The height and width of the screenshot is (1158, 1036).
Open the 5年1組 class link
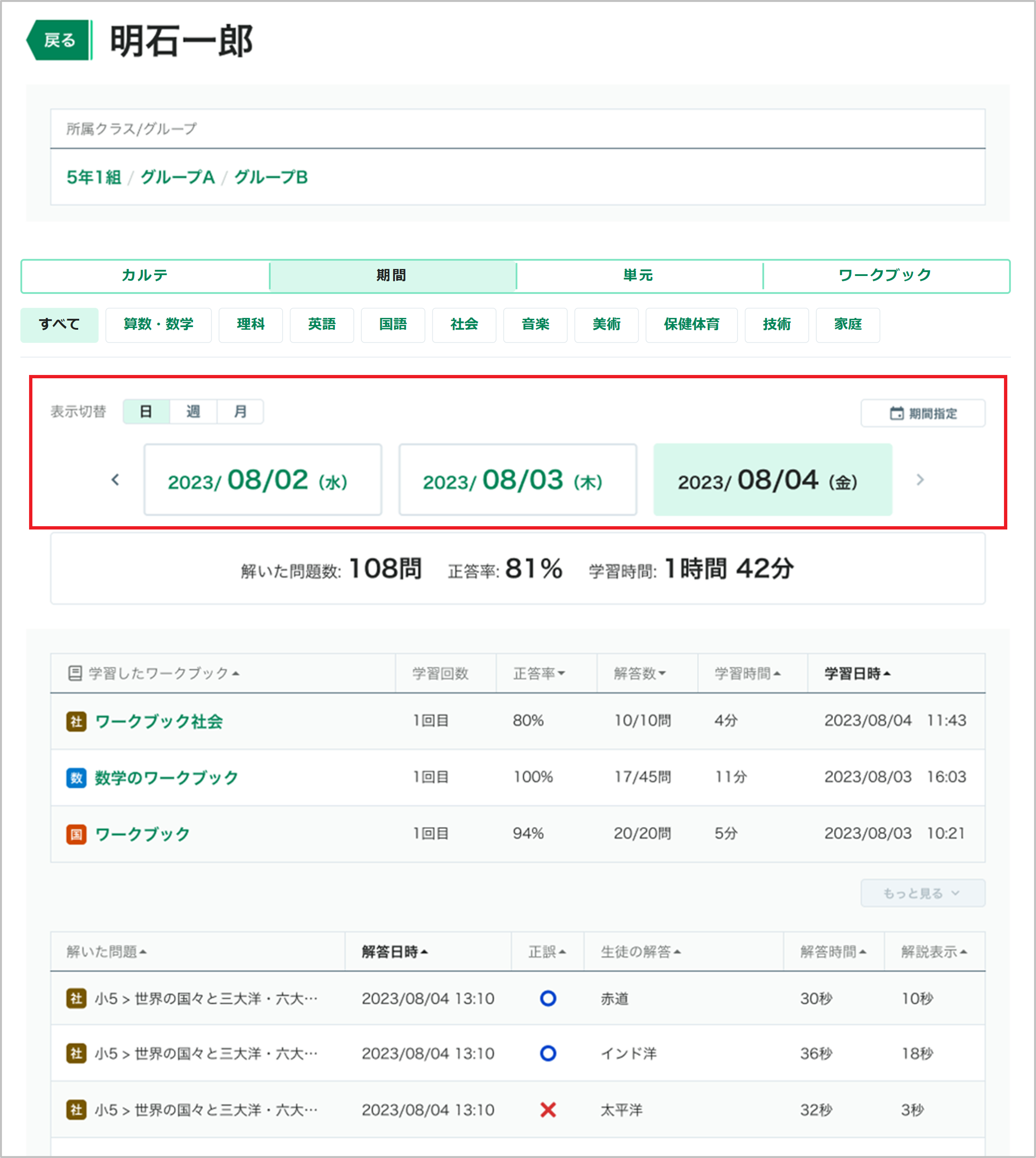pos(94,177)
